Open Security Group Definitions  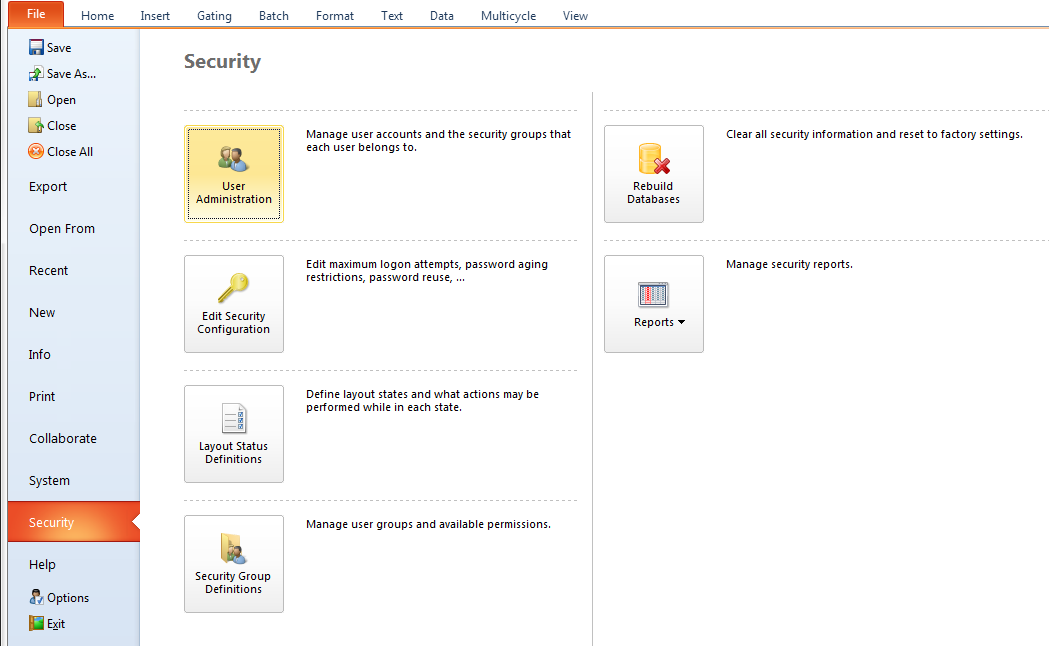233,563
